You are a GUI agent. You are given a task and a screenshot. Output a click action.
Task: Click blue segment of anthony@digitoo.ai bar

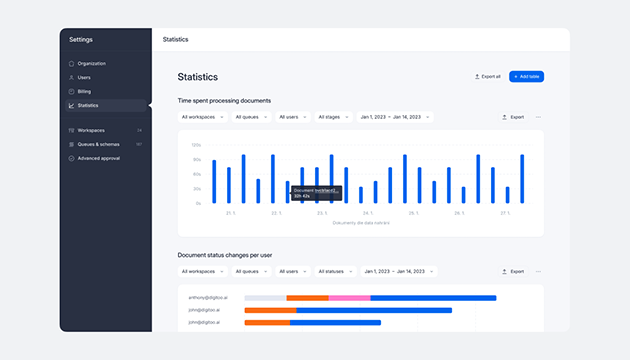pos(433,298)
